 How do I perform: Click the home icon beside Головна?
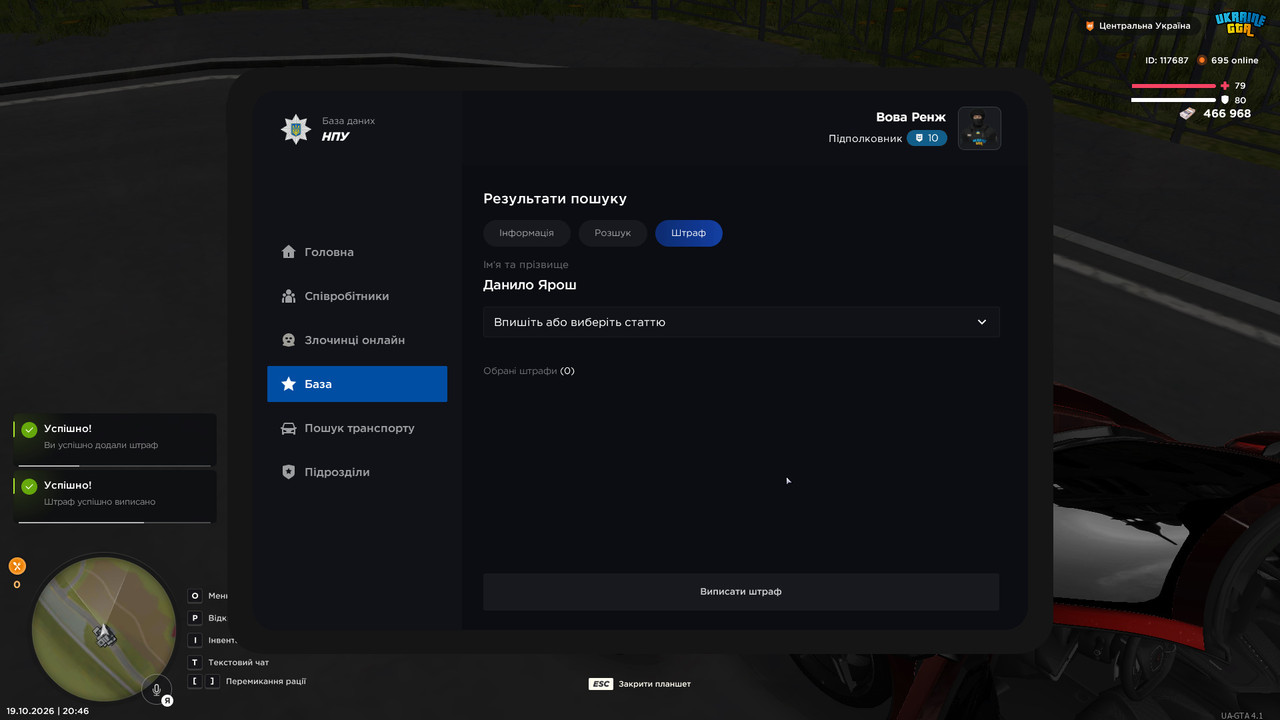click(289, 252)
